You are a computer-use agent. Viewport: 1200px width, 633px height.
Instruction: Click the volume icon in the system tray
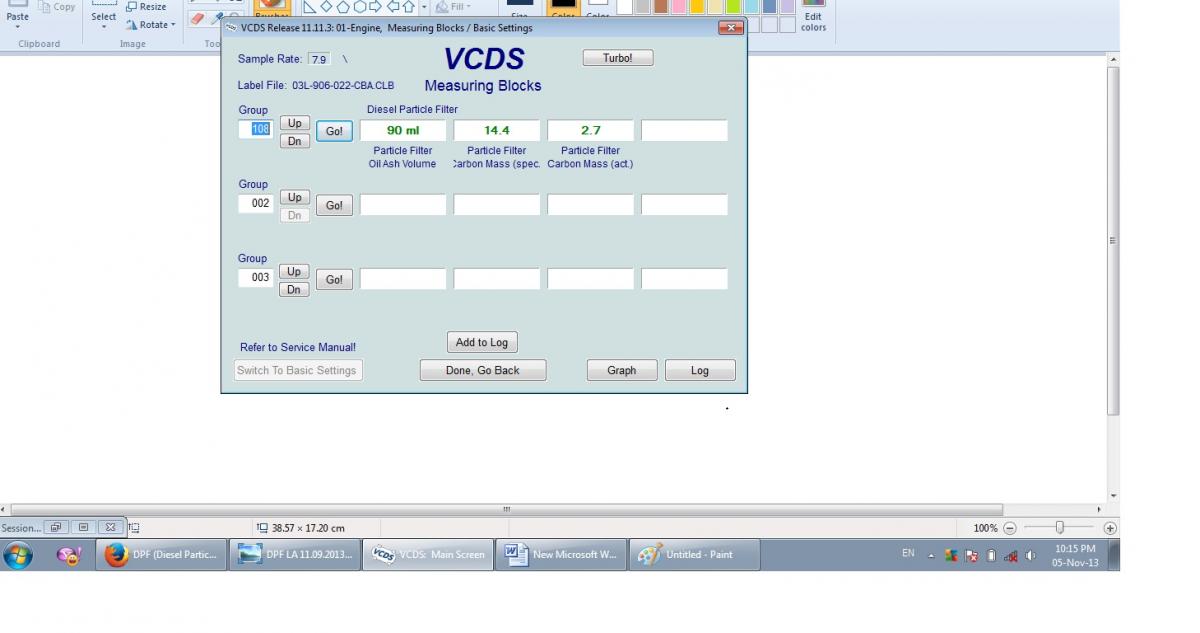(x=1031, y=556)
